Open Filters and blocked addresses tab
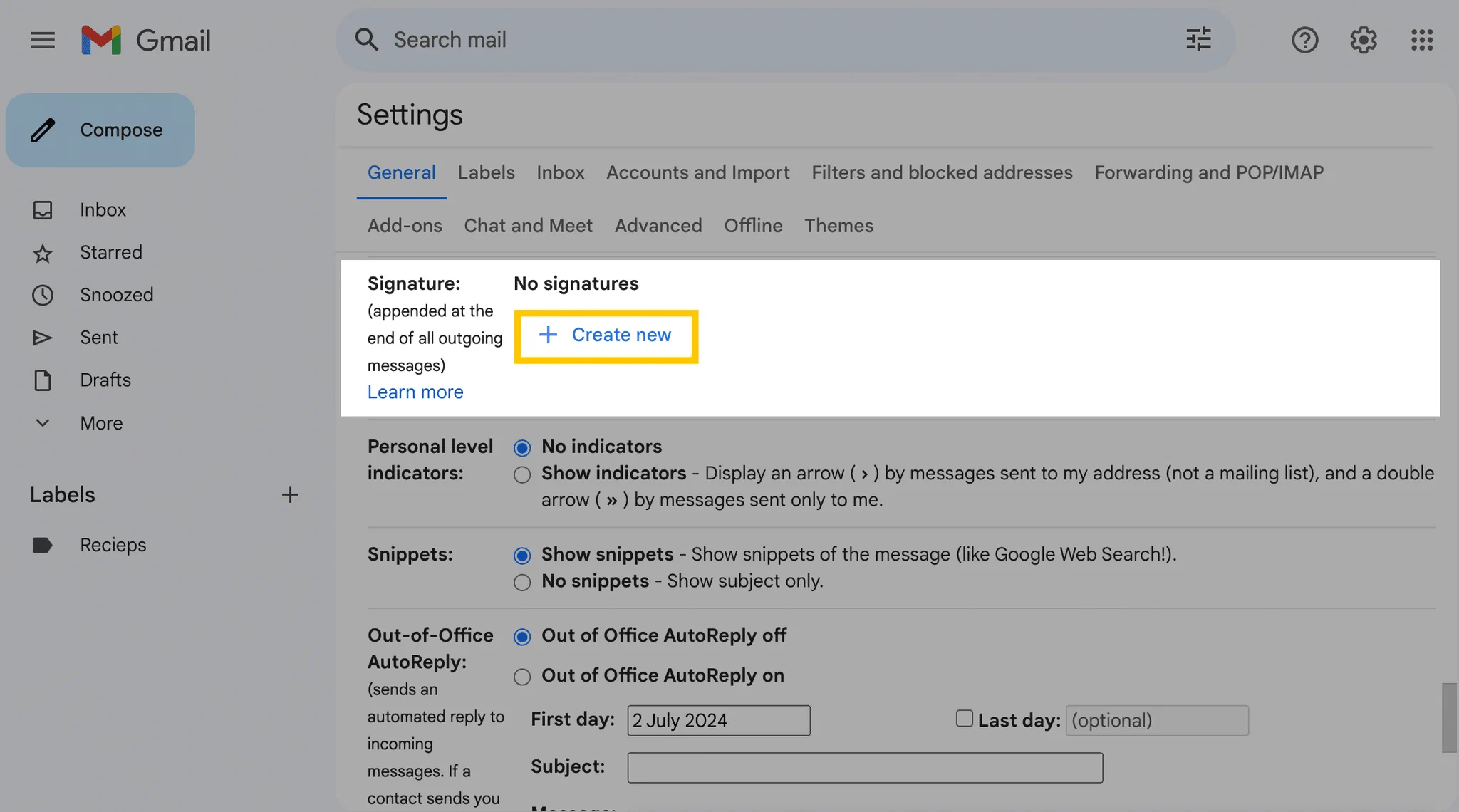 [942, 173]
